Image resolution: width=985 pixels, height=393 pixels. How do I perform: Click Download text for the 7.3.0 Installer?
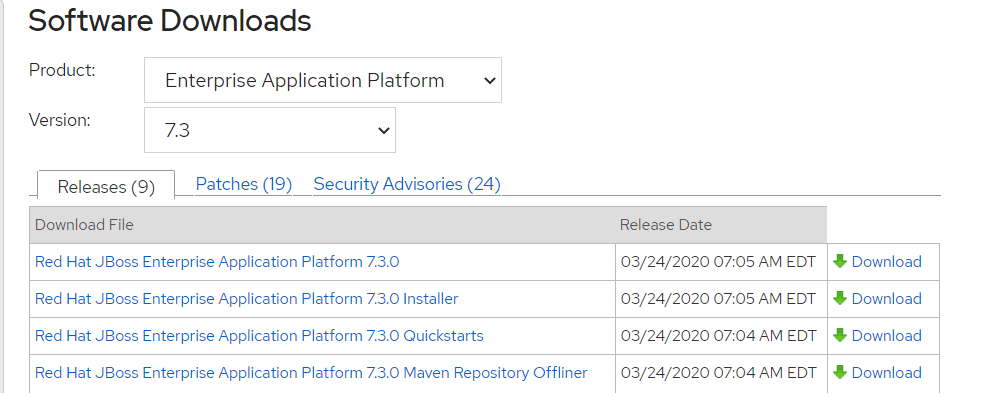(x=886, y=299)
